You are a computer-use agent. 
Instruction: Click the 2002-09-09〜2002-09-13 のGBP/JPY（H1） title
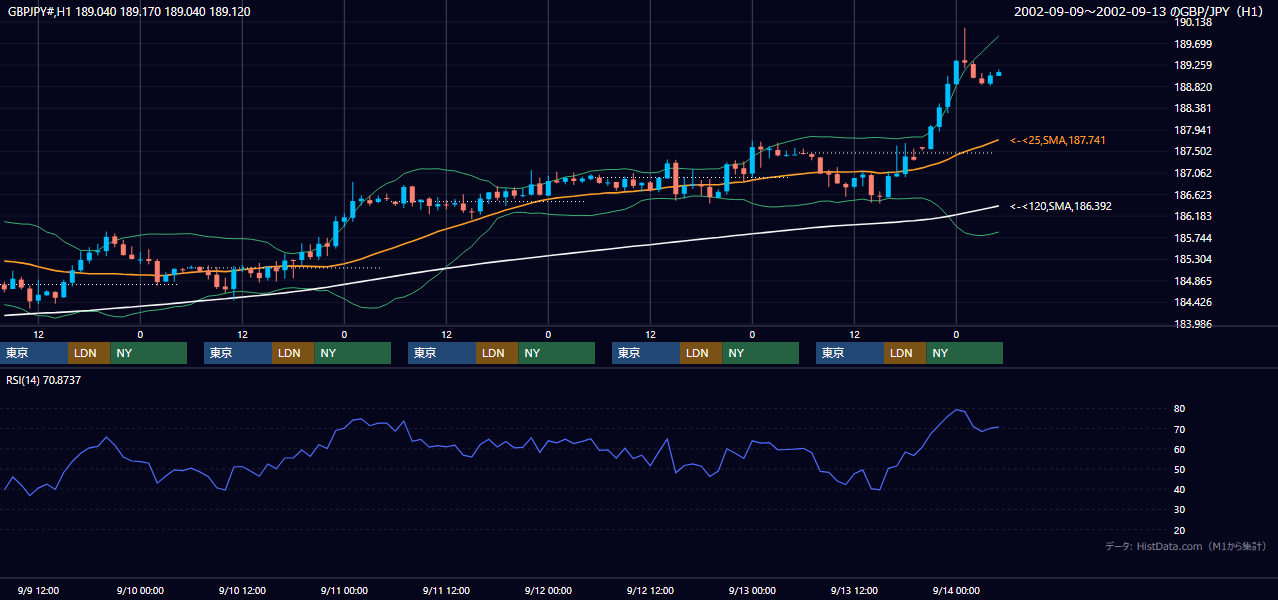[x=1138, y=12]
